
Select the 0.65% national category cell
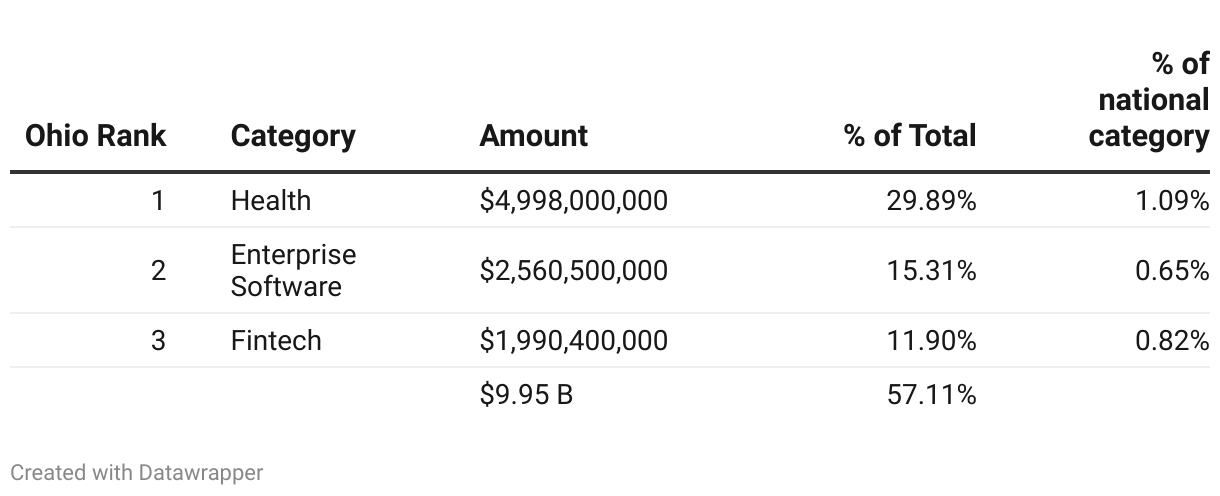pos(1172,271)
